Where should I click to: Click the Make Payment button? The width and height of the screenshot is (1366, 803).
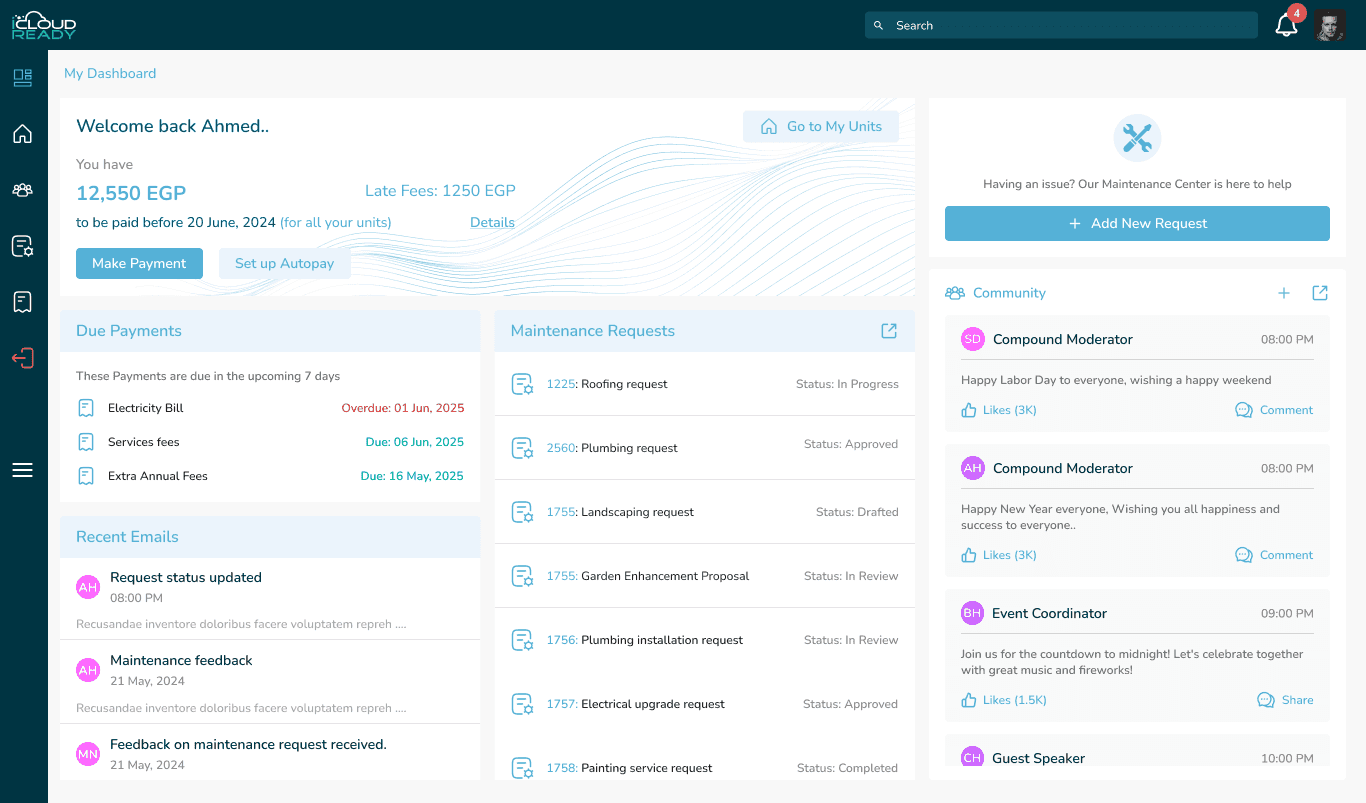(139, 263)
